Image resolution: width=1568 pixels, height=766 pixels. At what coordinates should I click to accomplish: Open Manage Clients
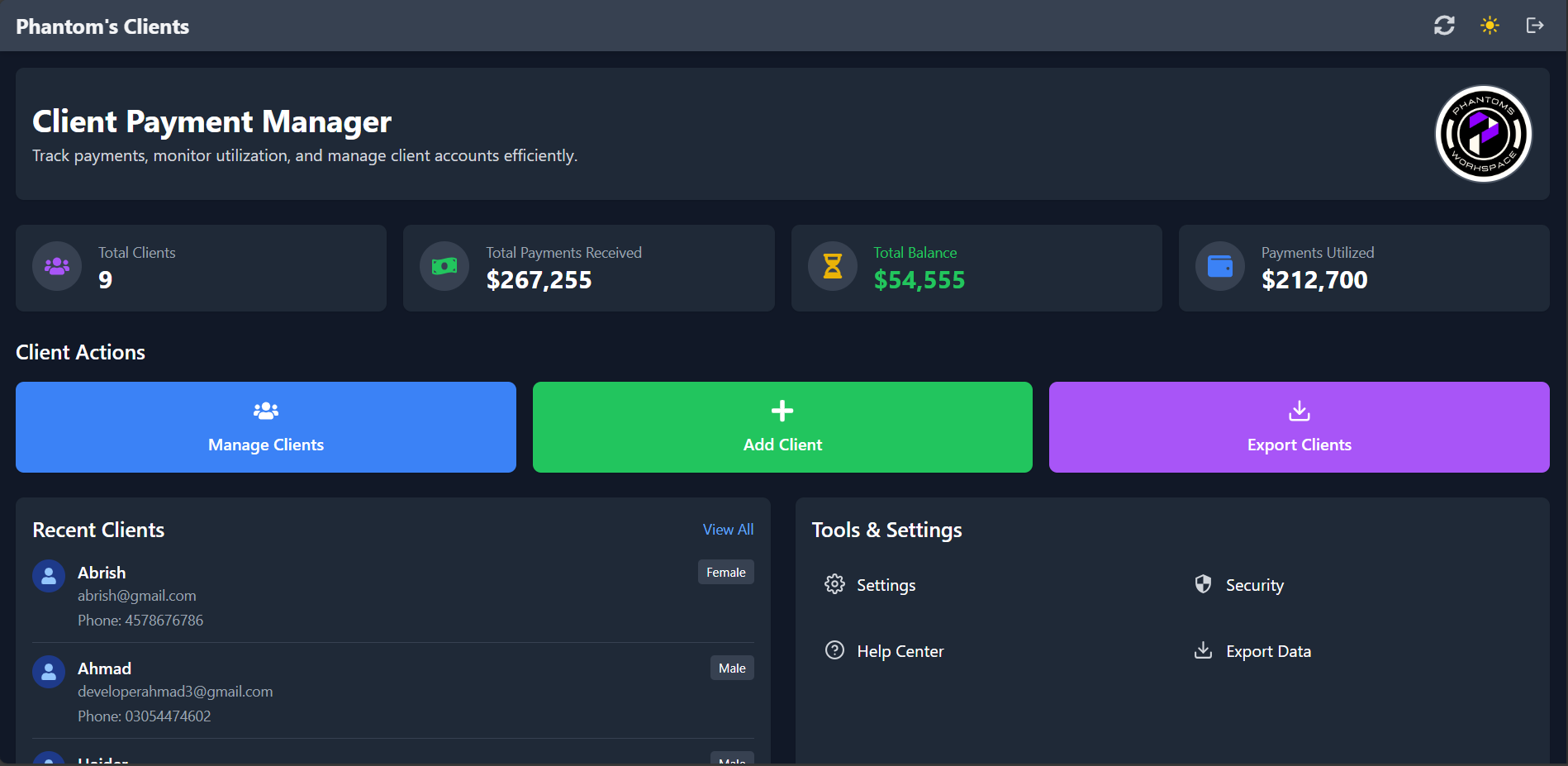[266, 427]
